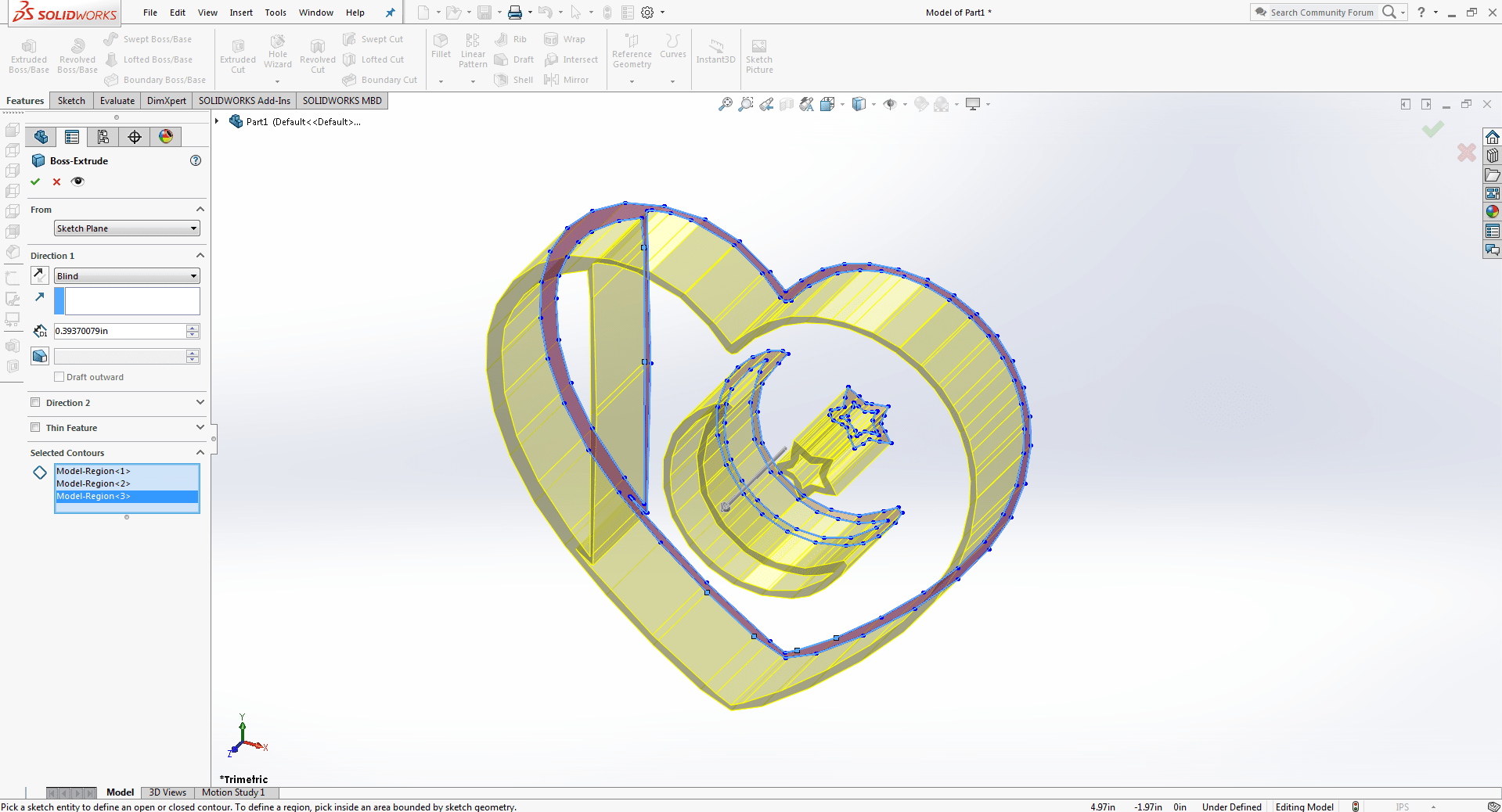Open the Display Style cube icon
Viewport: 1502px width, 812px height.
pos(859,104)
